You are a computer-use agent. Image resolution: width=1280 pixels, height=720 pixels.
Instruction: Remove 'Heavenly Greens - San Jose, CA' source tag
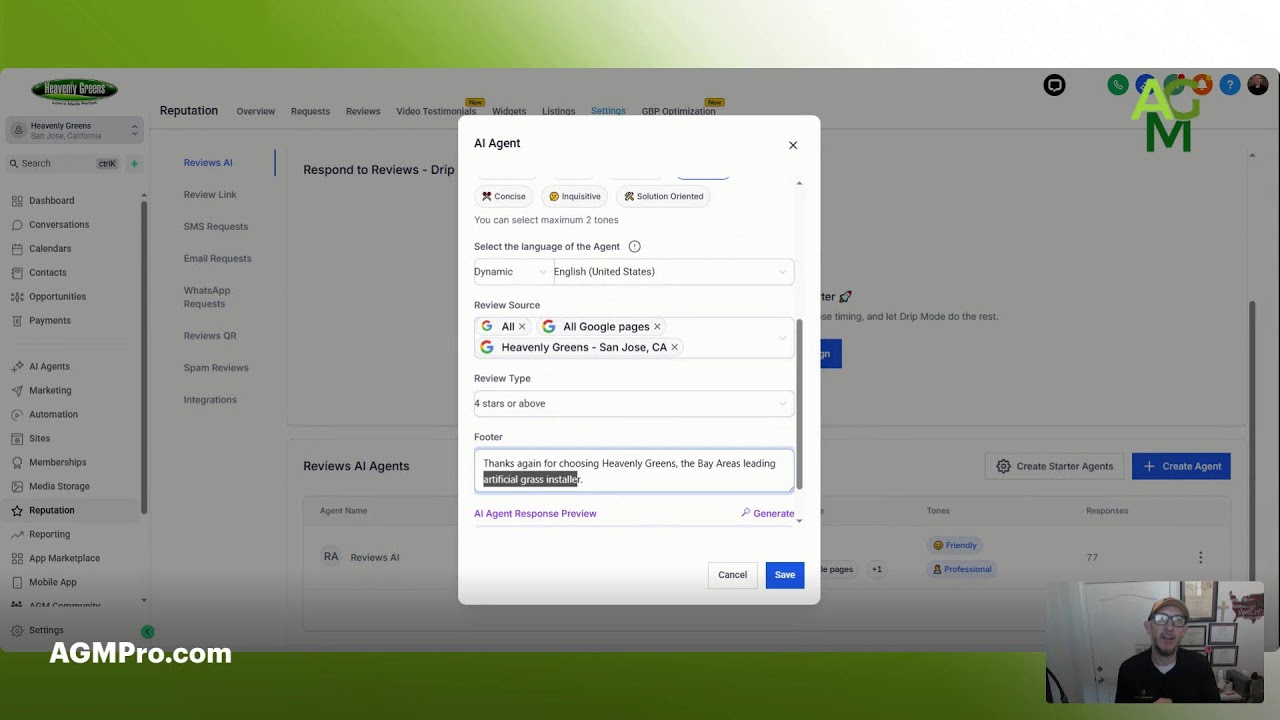point(674,347)
